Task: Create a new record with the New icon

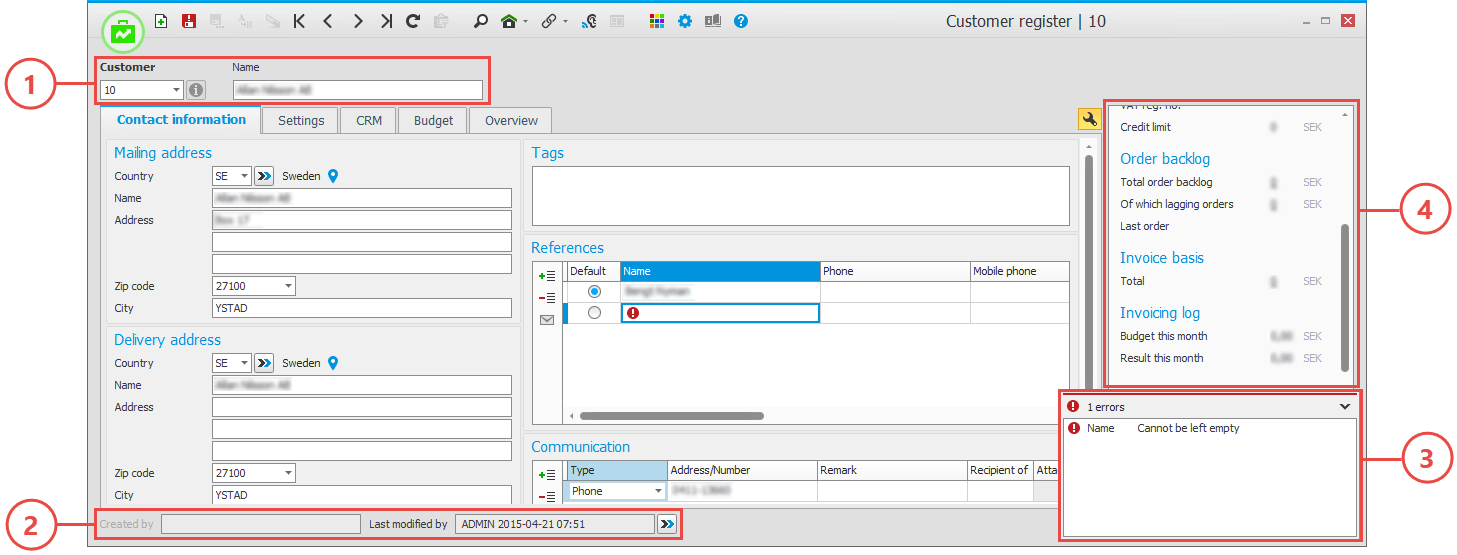Action: (161, 21)
